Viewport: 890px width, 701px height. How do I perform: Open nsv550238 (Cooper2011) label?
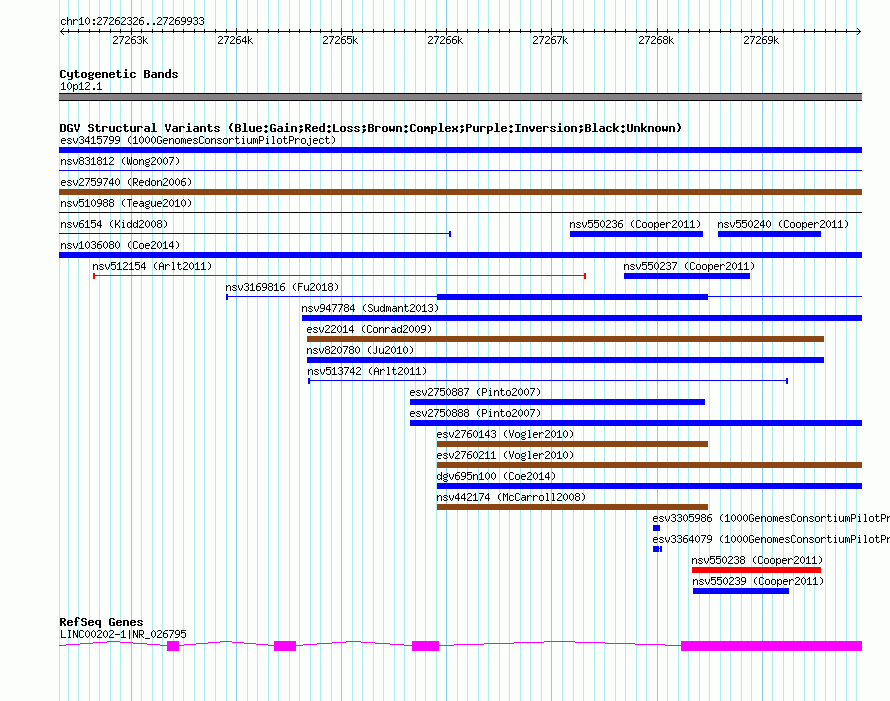coord(757,560)
